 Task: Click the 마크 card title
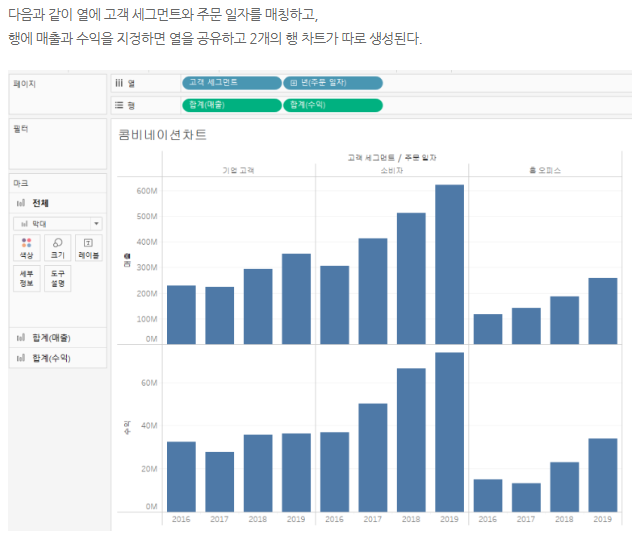click(x=20, y=183)
